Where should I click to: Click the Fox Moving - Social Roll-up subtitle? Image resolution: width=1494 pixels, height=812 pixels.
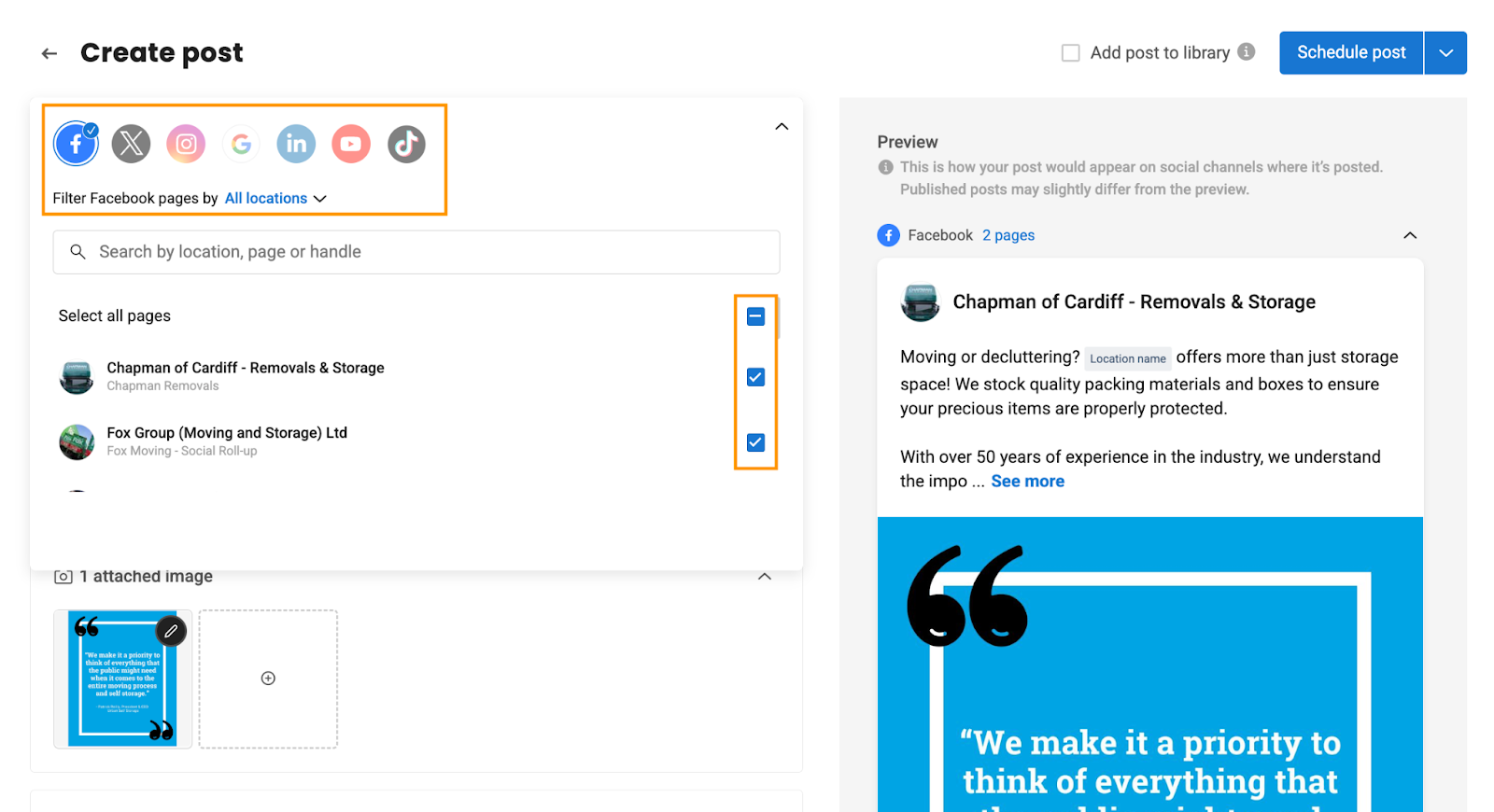[x=182, y=451]
